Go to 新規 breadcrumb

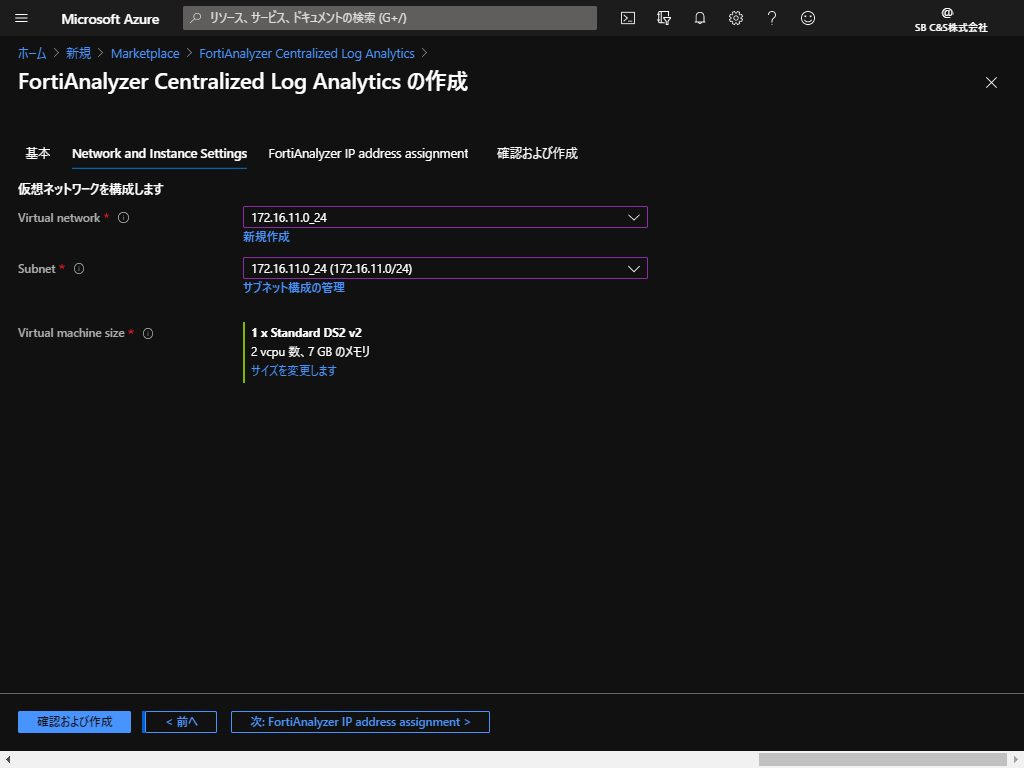(78, 54)
